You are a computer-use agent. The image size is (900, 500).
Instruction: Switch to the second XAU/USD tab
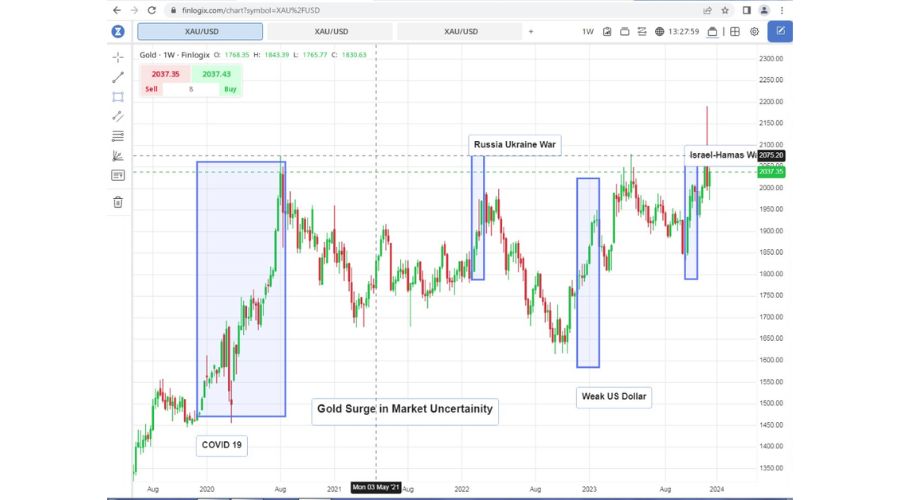(x=331, y=31)
